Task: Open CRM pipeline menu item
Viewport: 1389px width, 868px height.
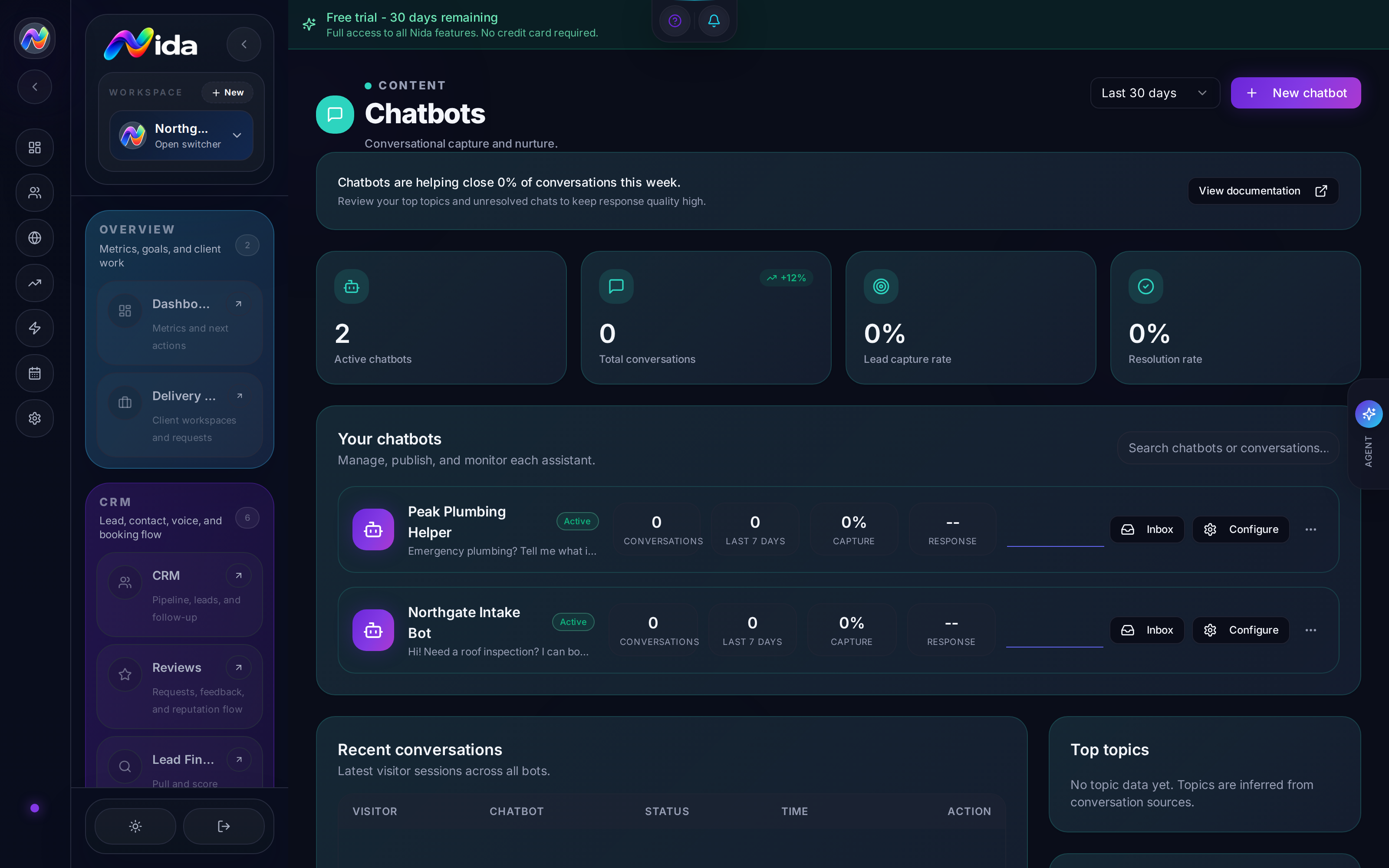Action: (180, 595)
